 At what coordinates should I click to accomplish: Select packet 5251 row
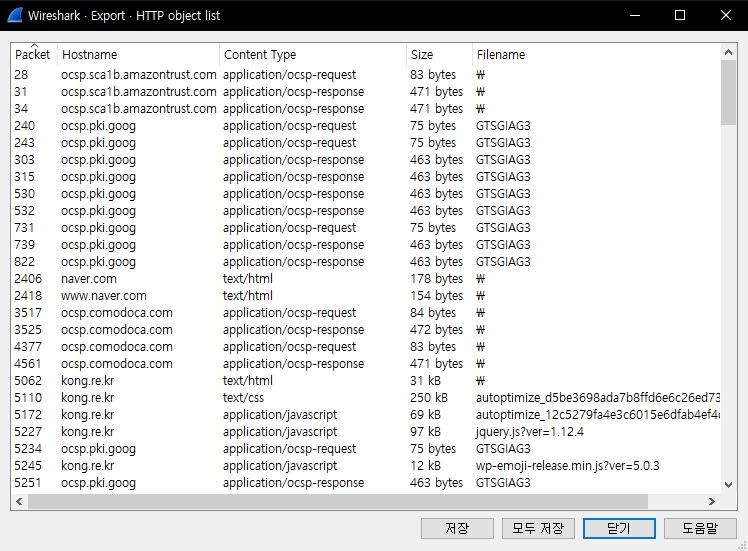366,483
